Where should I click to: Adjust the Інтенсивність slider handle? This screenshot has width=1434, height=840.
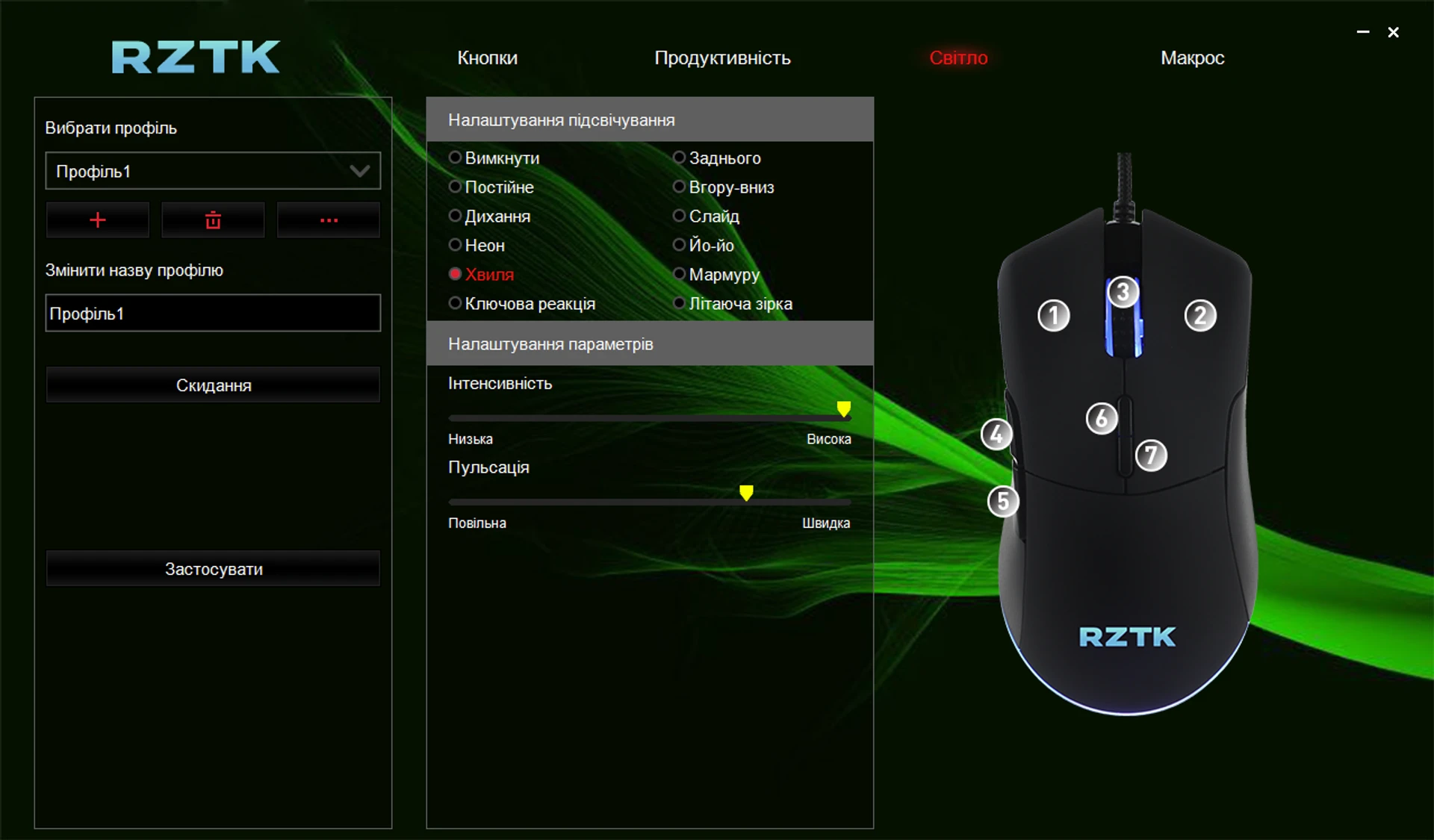point(843,408)
